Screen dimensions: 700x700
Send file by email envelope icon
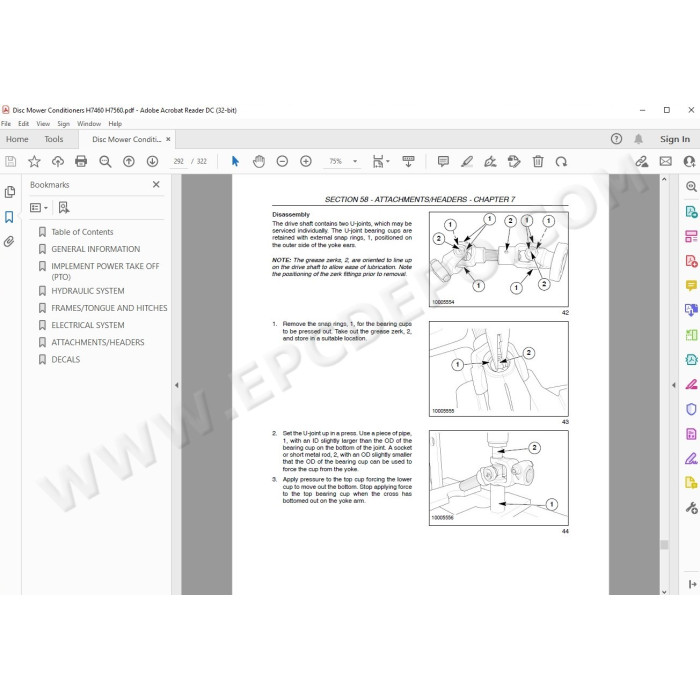(666, 161)
